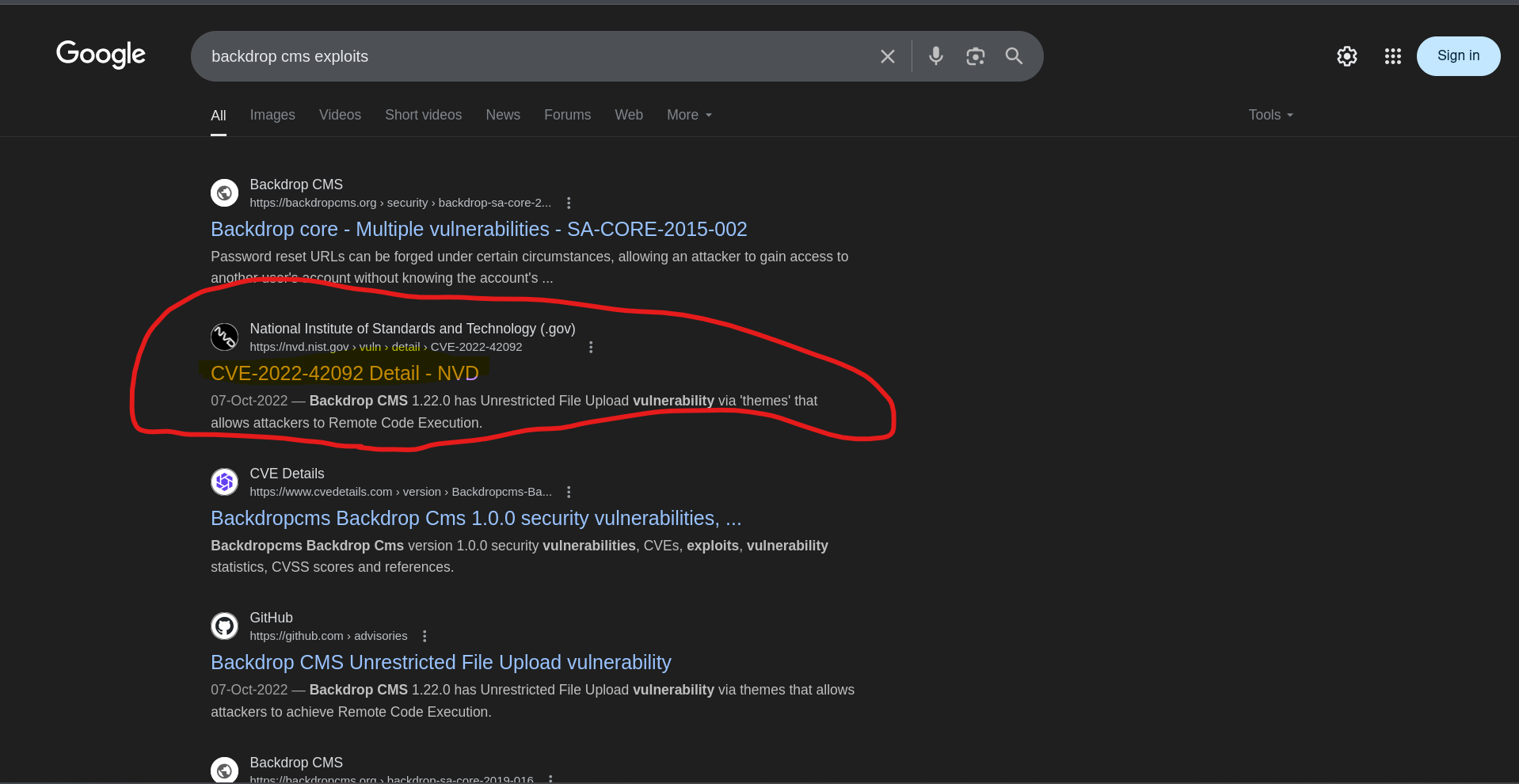Image resolution: width=1519 pixels, height=784 pixels.
Task: Open three-dot menu for github.com advisories result
Action: (424, 636)
